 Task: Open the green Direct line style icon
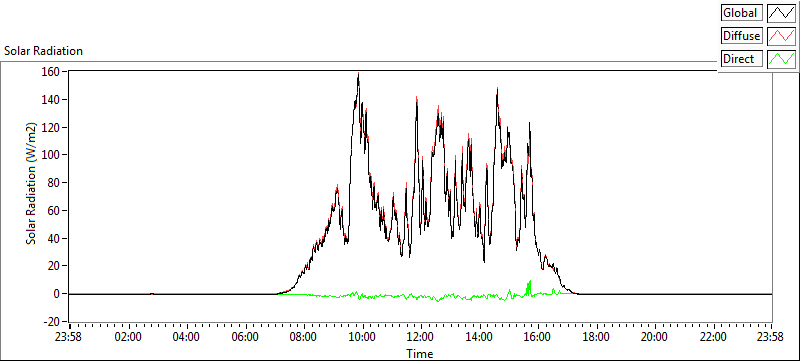781,59
